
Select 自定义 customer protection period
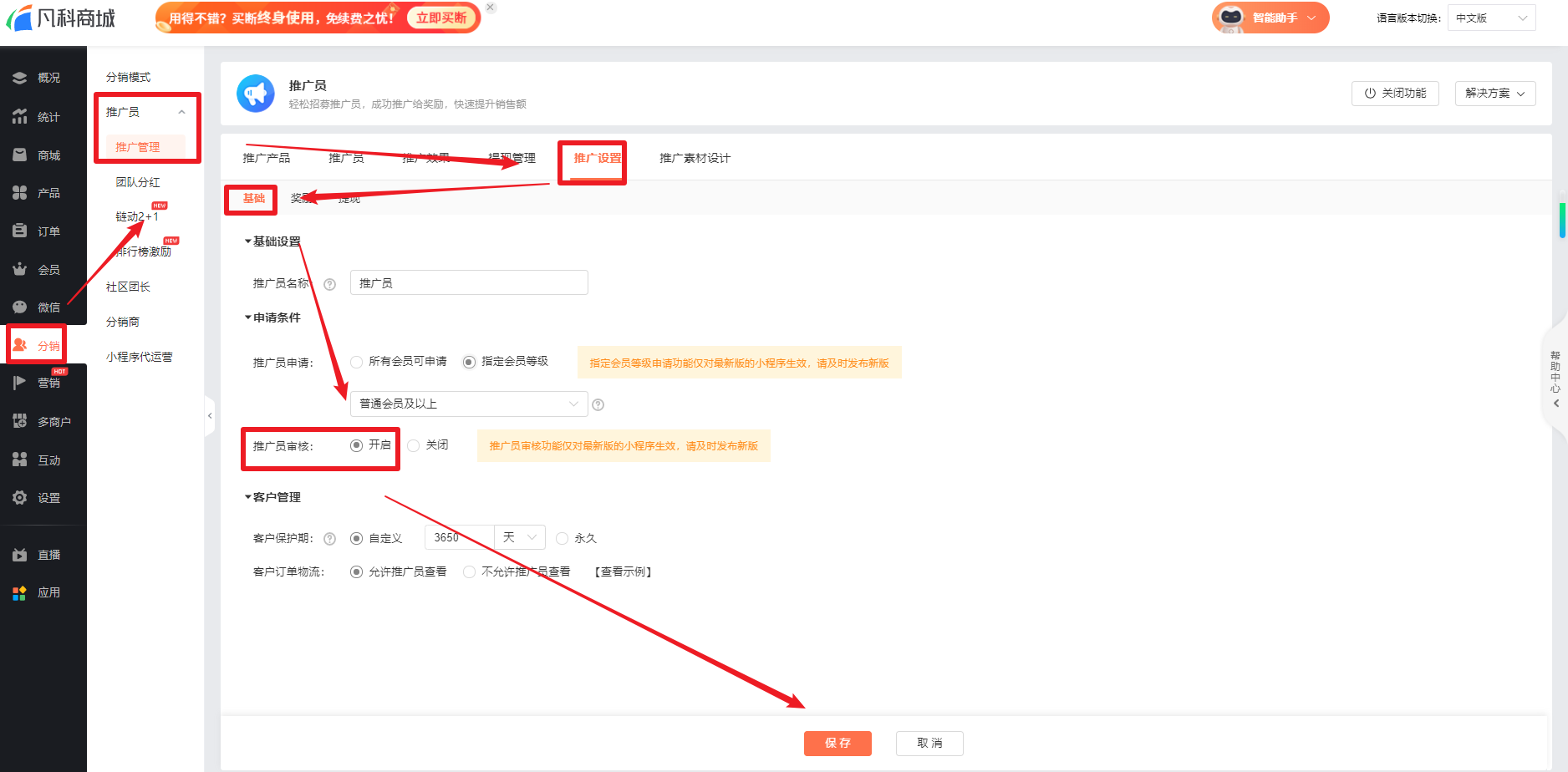pos(357,539)
